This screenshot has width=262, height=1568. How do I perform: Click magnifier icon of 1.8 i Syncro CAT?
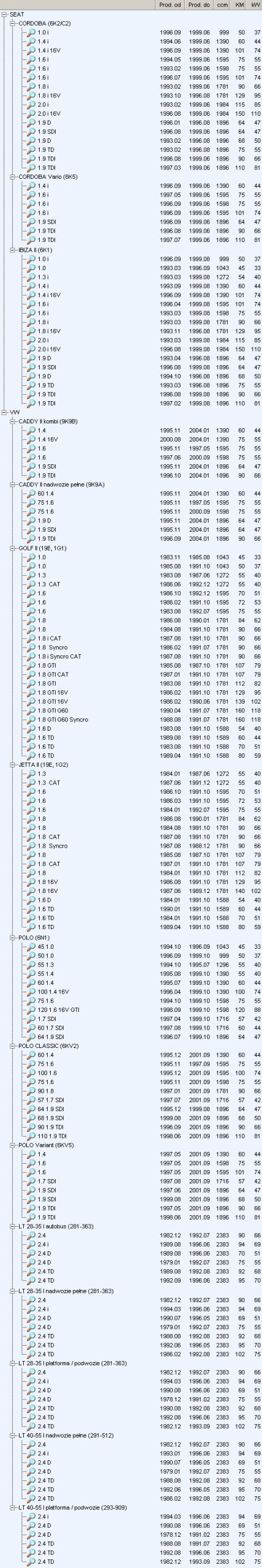(x=32, y=656)
